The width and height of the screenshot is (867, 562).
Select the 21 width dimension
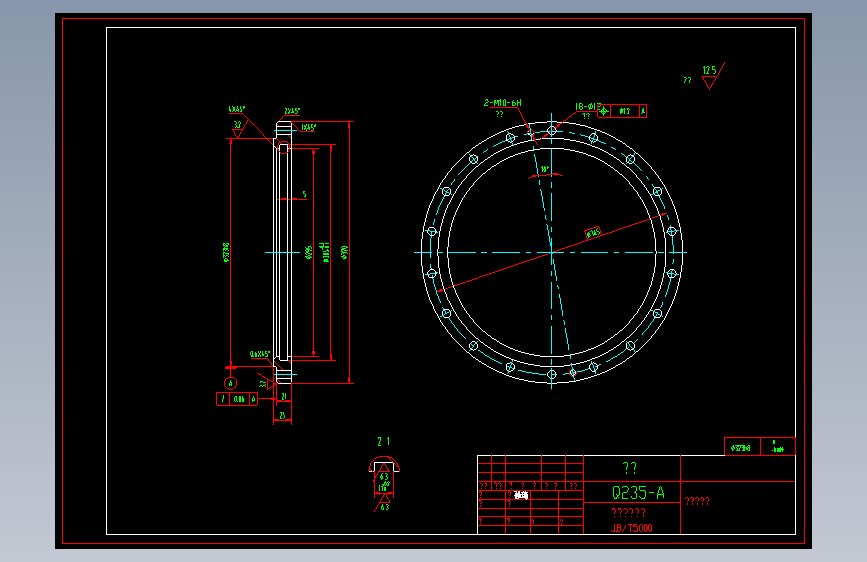(x=284, y=397)
